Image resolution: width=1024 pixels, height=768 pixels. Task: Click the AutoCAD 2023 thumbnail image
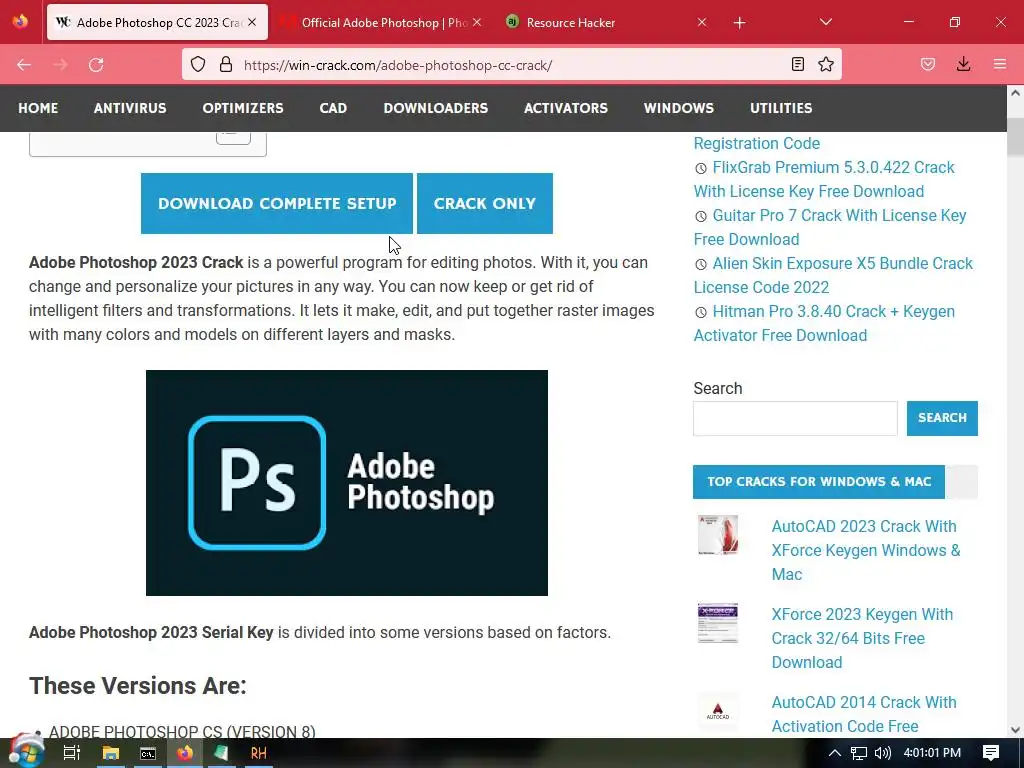(718, 535)
